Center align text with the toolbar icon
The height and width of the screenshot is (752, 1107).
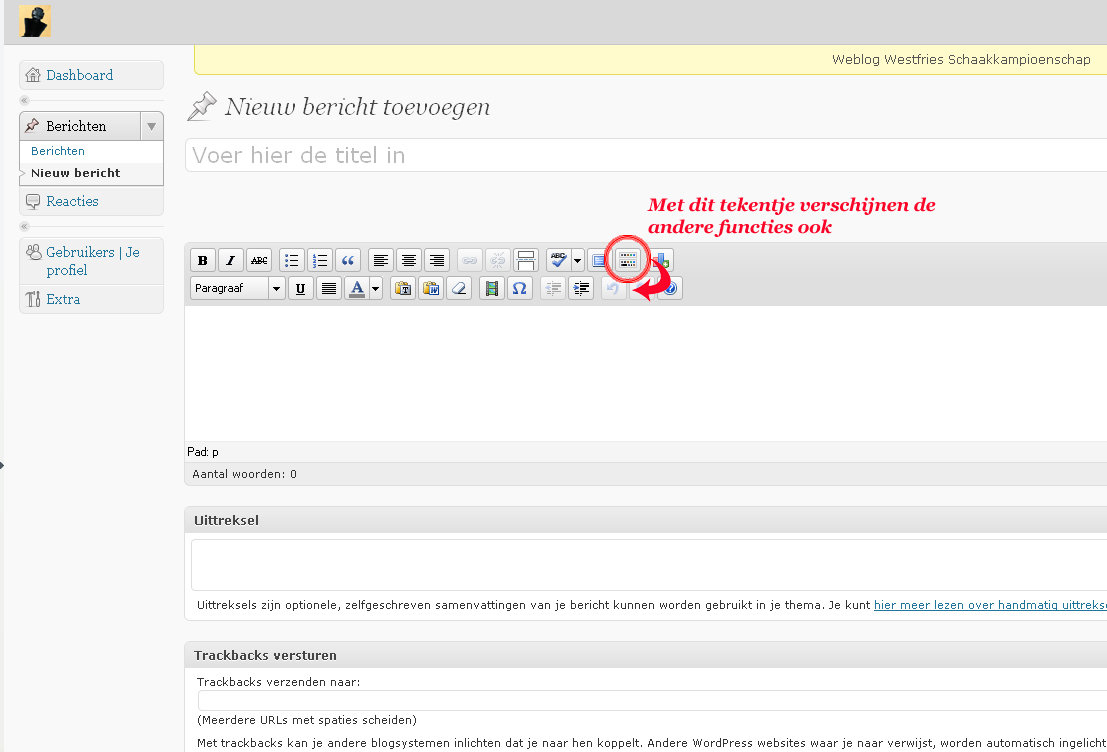pyautogui.click(x=409, y=261)
